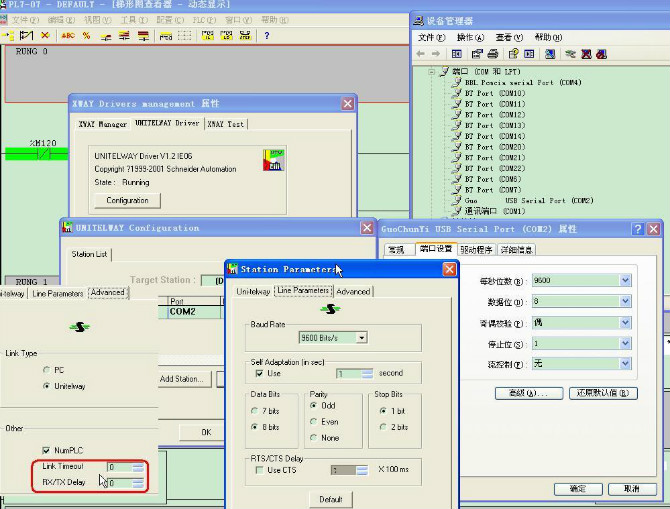Select the PC link type radio button
Image resolution: width=670 pixels, height=509 pixels.
click(x=46, y=369)
